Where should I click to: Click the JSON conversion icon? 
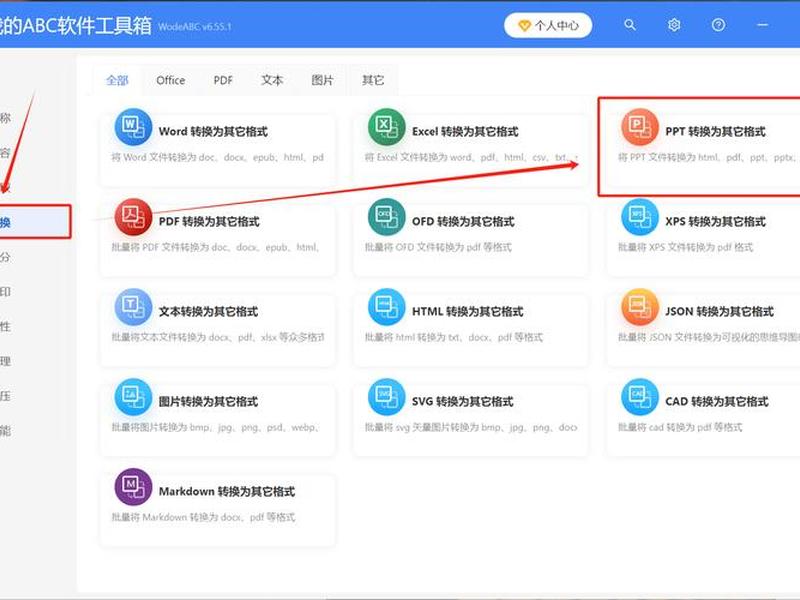(640, 307)
